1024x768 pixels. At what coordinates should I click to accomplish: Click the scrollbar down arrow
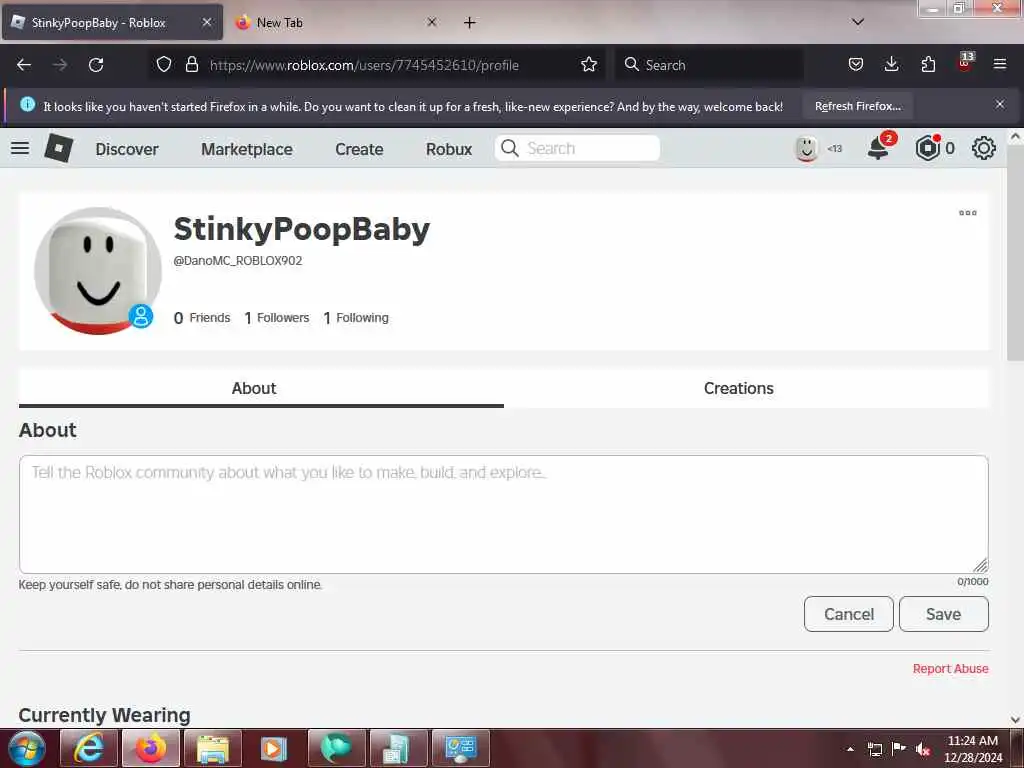pyautogui.click(x=1016, y=720)
